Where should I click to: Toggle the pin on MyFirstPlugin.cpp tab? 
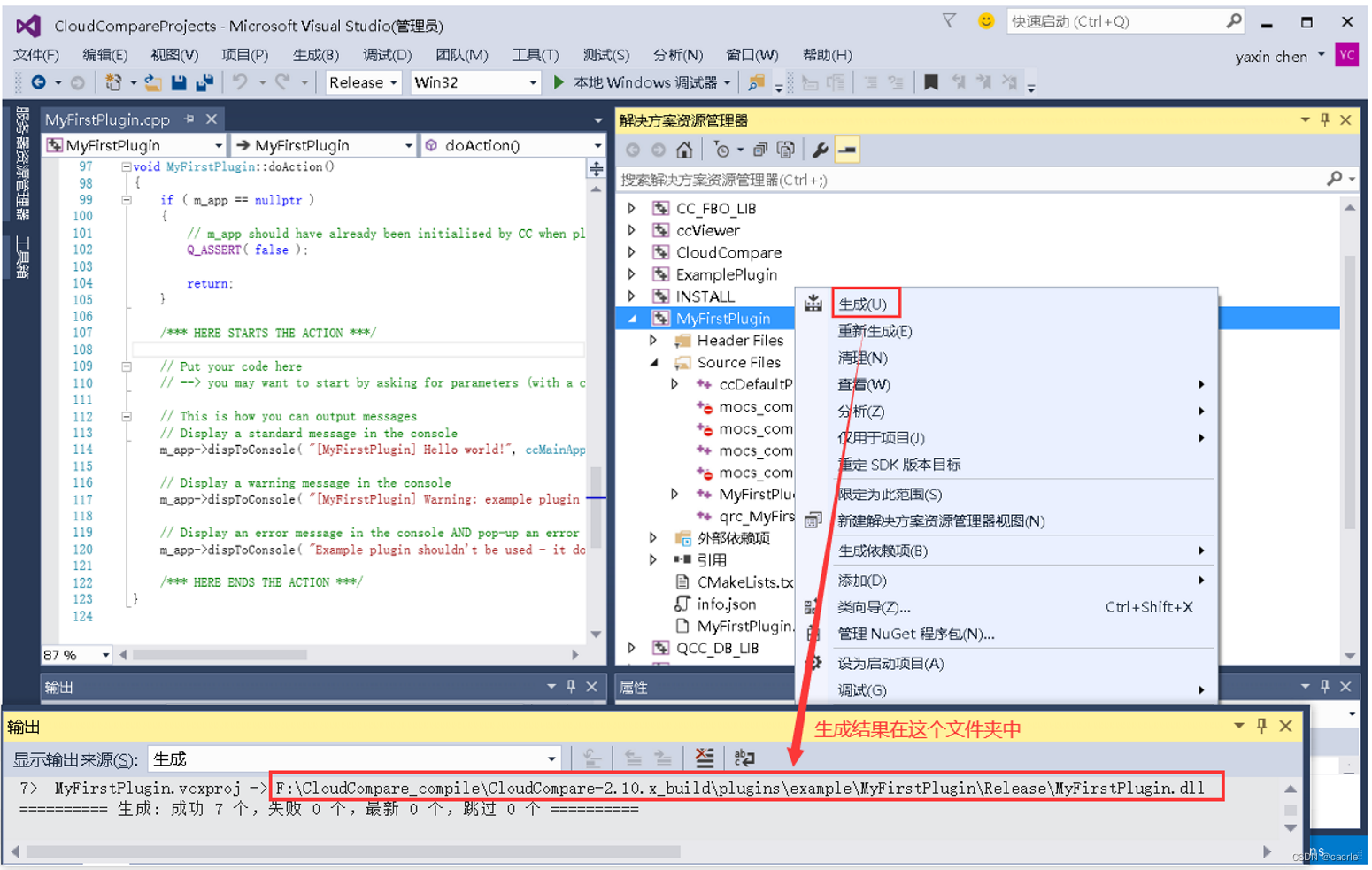tap(189, 119)
